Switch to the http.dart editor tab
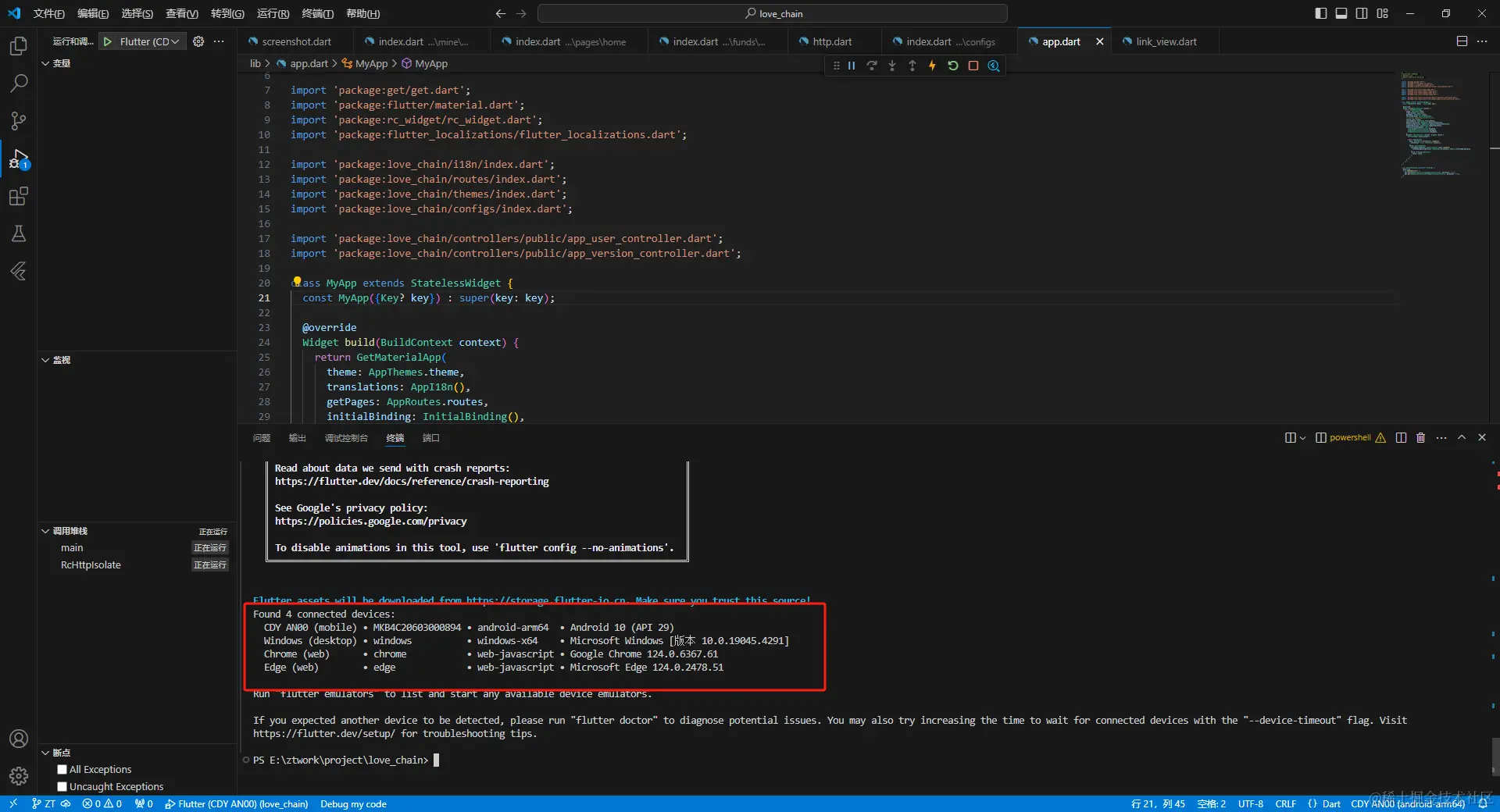This screenshot has height=812, width=1500. click(832, 41)
